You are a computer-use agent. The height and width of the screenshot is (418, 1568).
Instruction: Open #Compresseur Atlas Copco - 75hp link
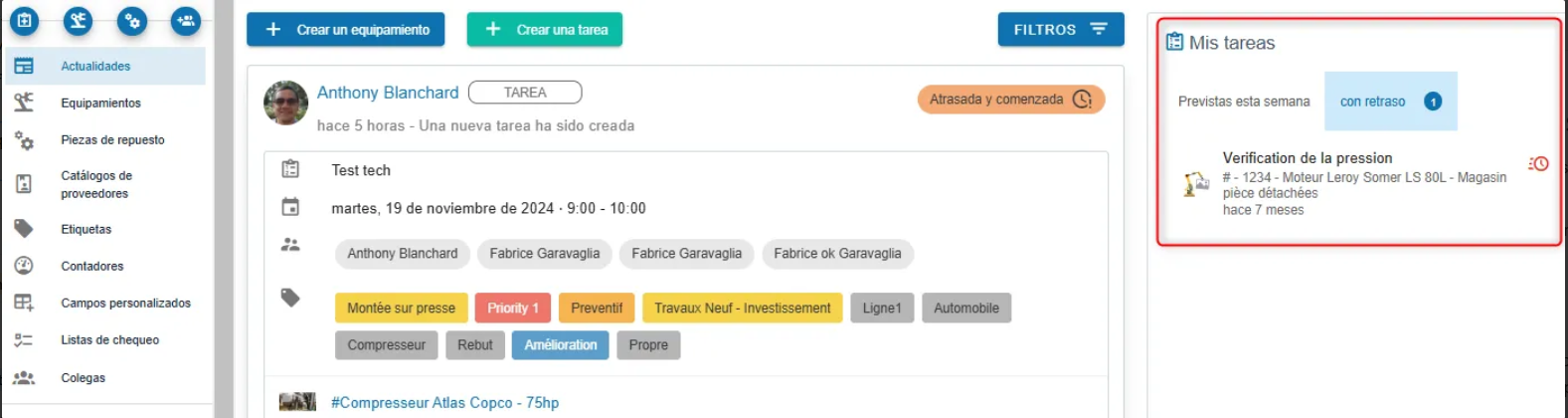point(444,403)
